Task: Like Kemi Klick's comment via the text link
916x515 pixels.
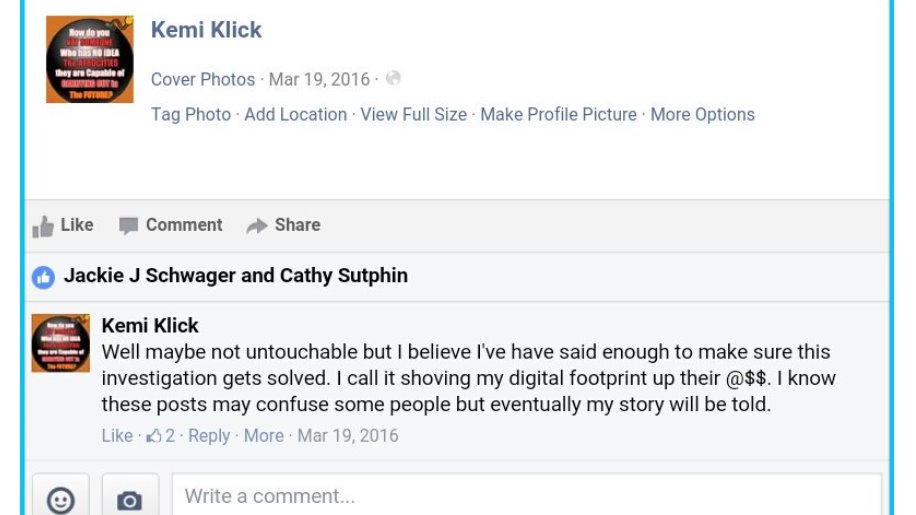Action: [x=116, y=436]
